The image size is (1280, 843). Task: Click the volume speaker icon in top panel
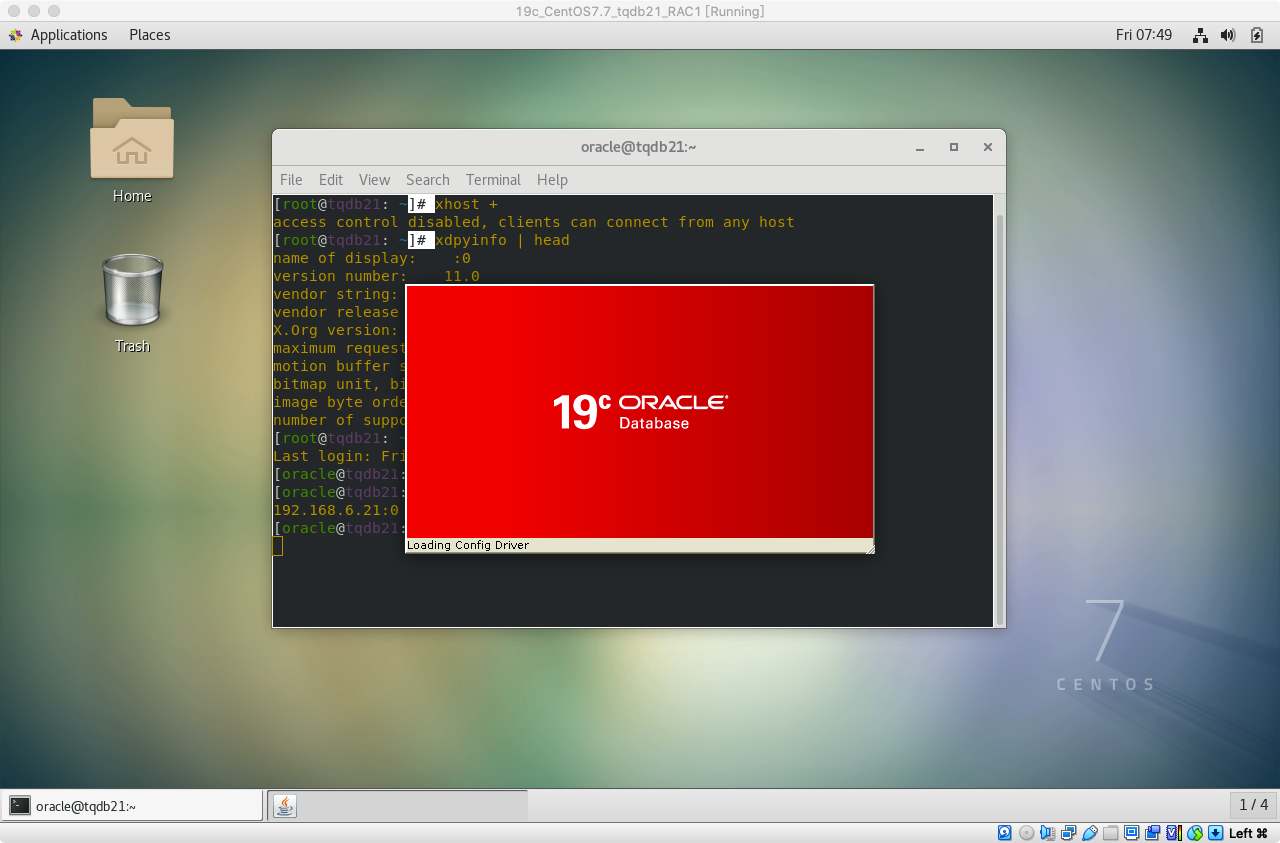coord(1229,35)
